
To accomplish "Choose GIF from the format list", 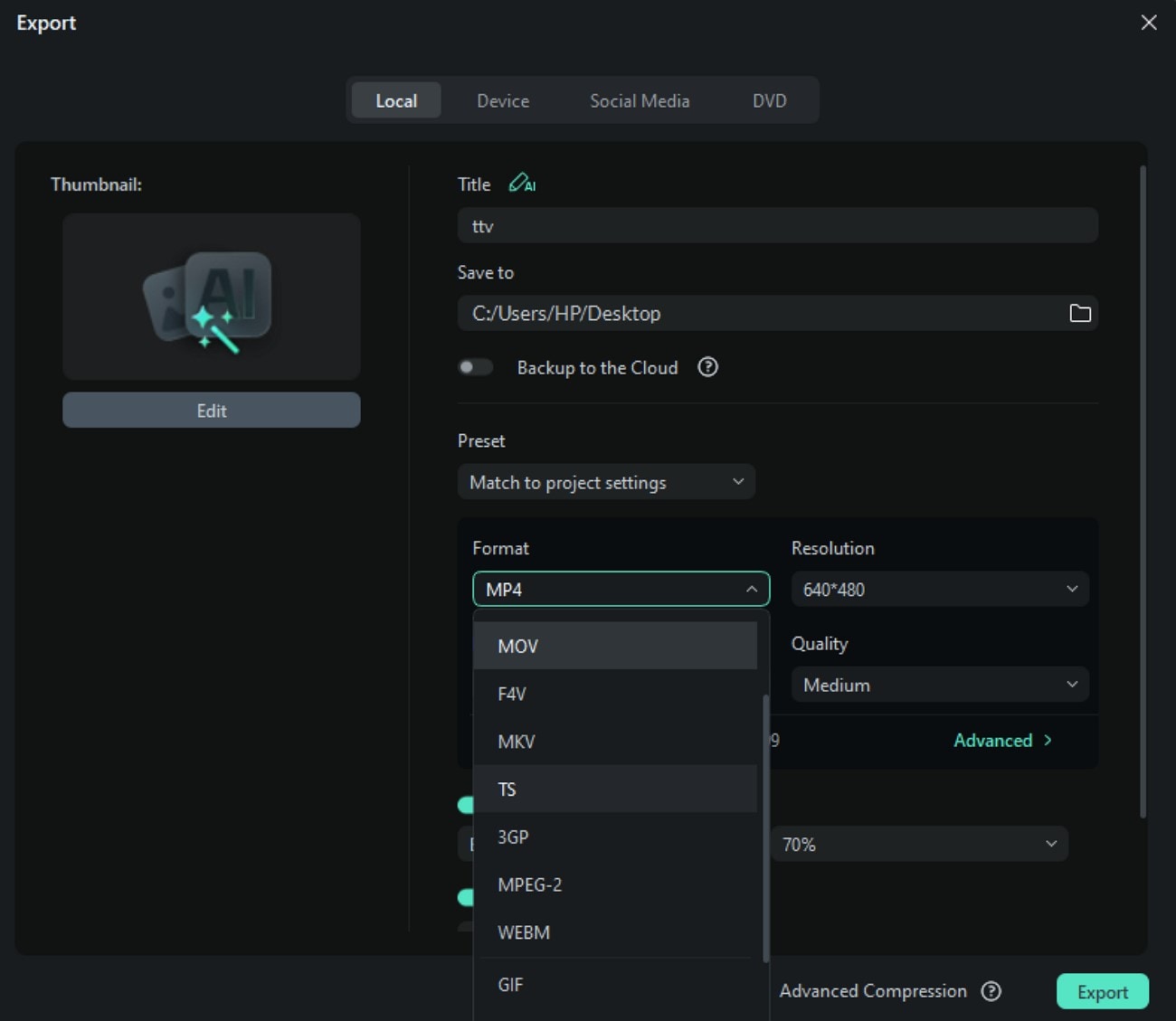I will point(615,985).
